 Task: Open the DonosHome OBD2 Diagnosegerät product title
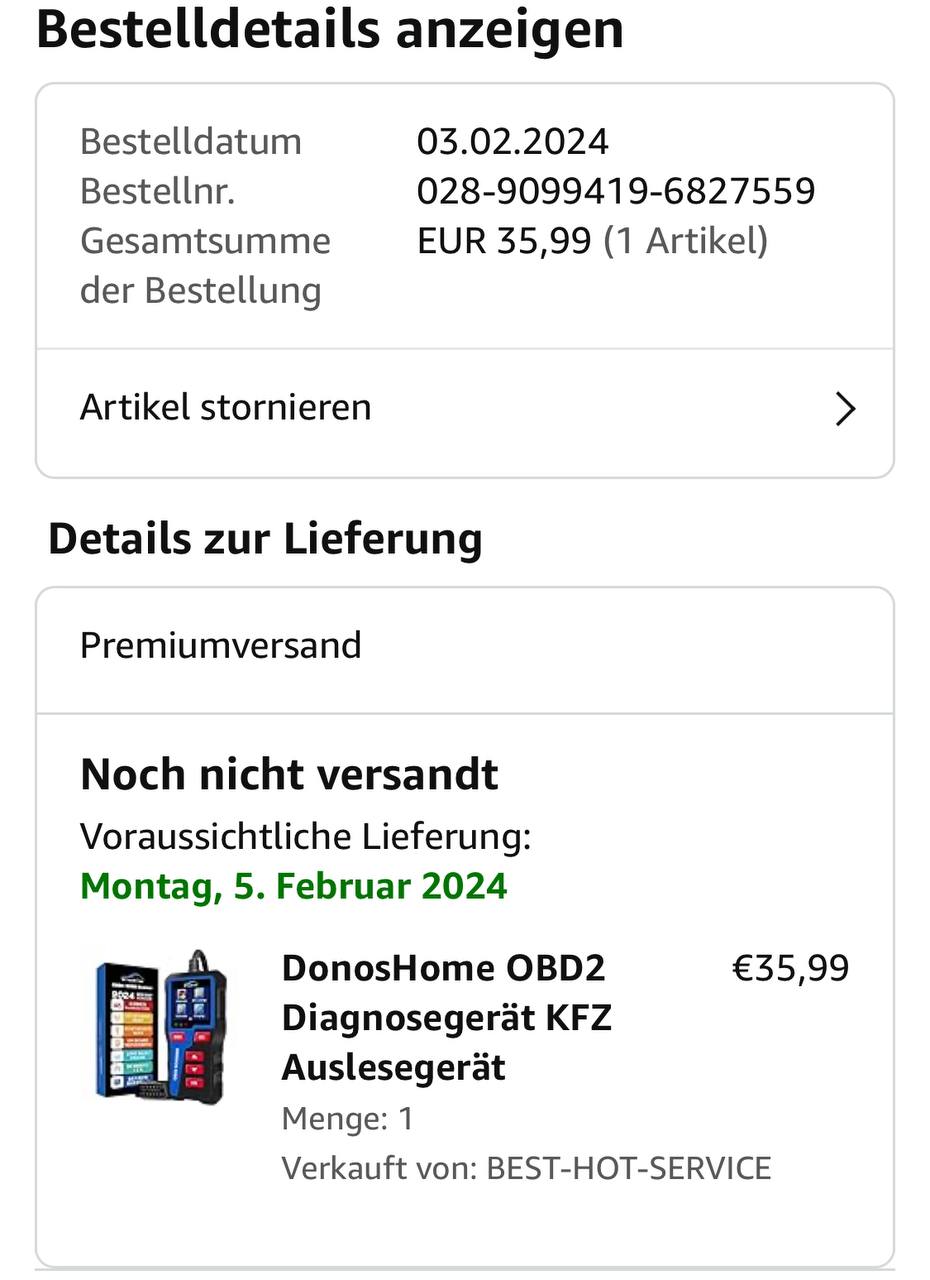pos(446,1017)
